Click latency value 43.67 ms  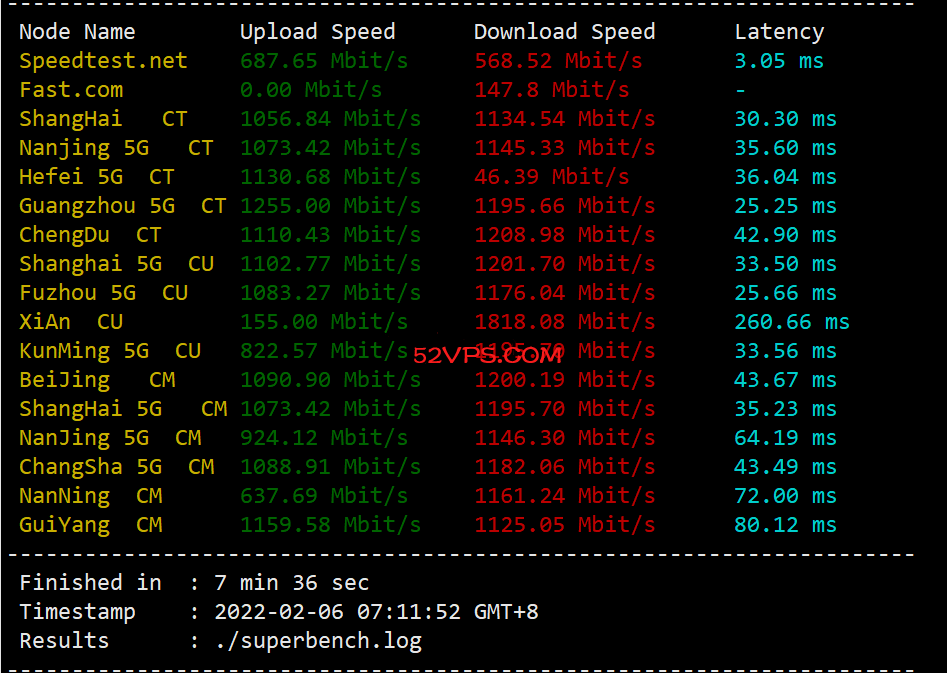pyautogui.click(x=786, y=380)
